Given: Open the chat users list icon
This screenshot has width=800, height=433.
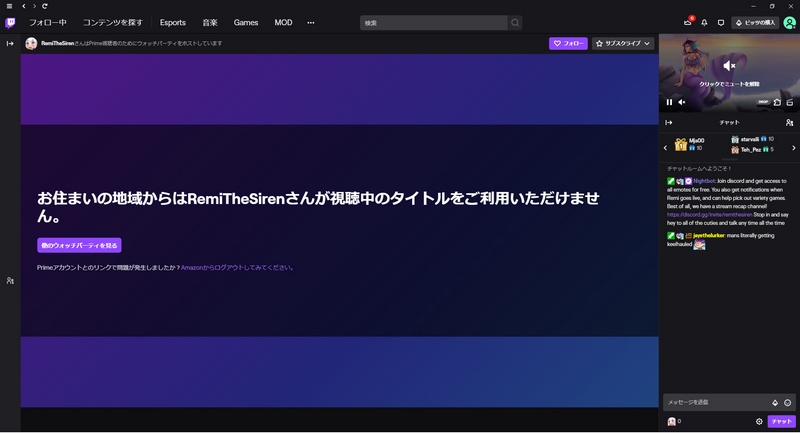Looking at the screenshot, I should pos(789,122).
